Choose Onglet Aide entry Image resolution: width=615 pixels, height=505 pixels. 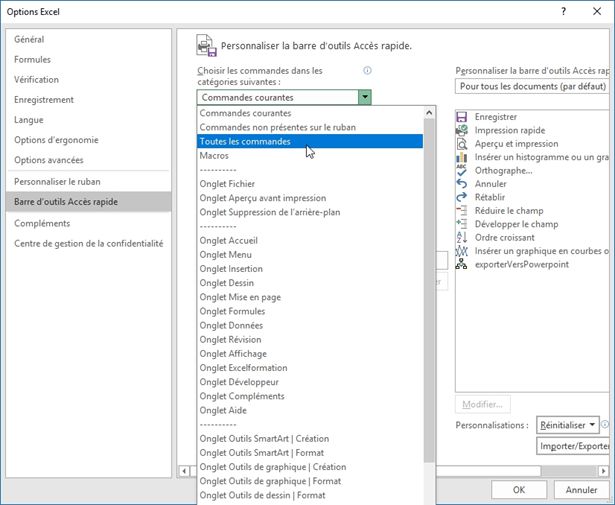pyautogui.click(x=310, y=411)
